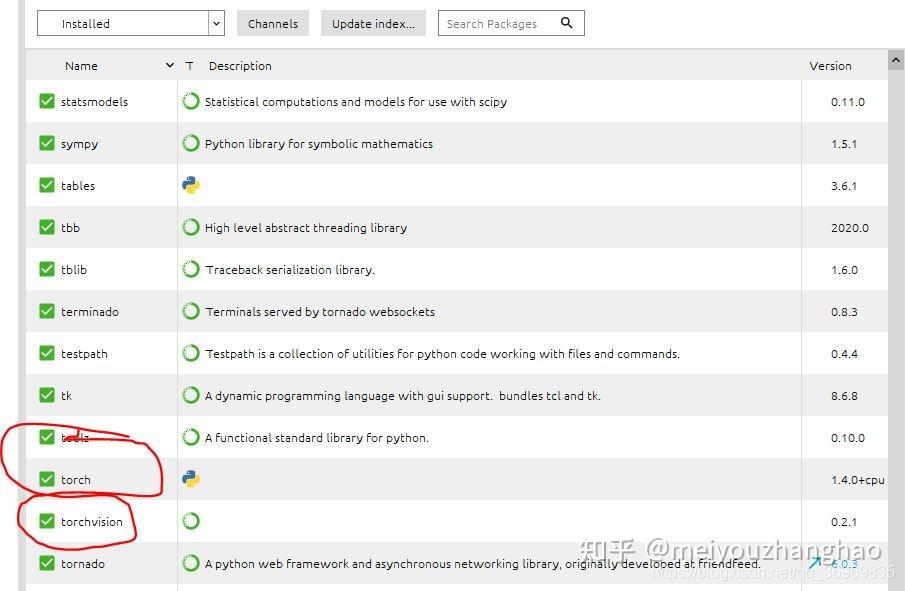Click the conda circle icon beside sympy
This screenshot has width=905, height=591.
point(191,143)
